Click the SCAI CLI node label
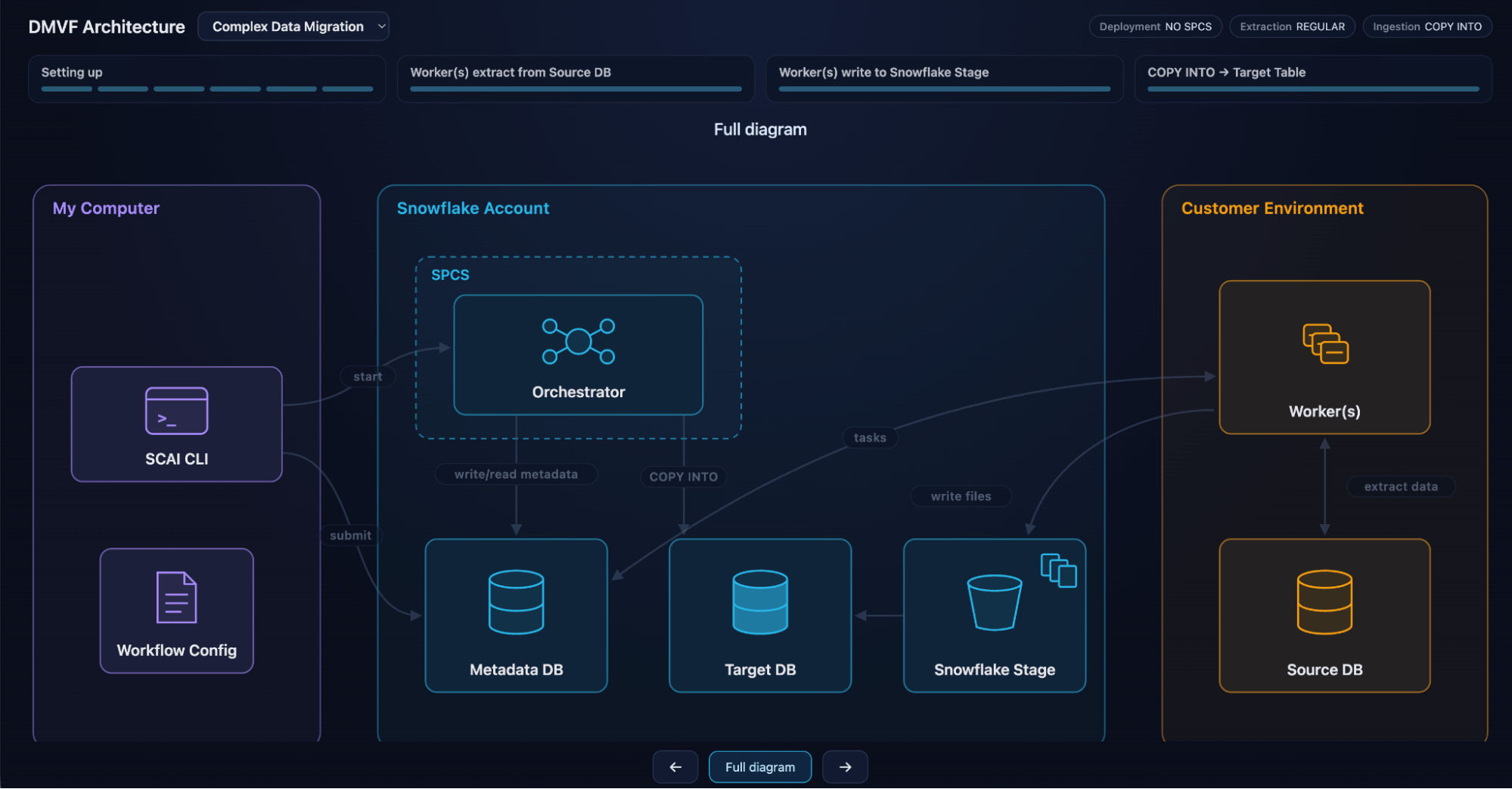The height and width of the screenshot is (789, 1512). (x=176, y=459)
